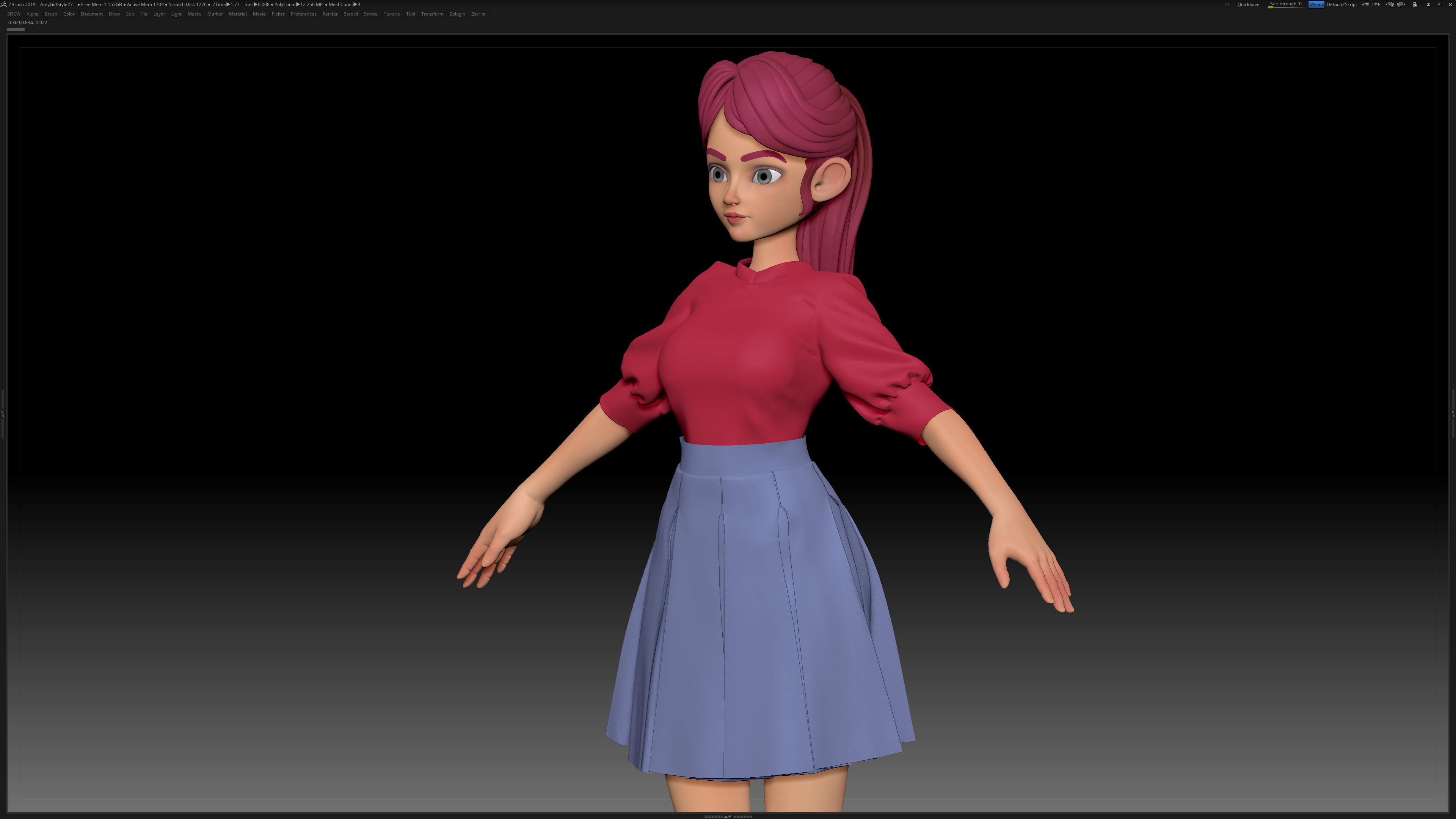The image size is (1456, 819).
Task: Open the Preferences menu
Action: tap(303, 14)
